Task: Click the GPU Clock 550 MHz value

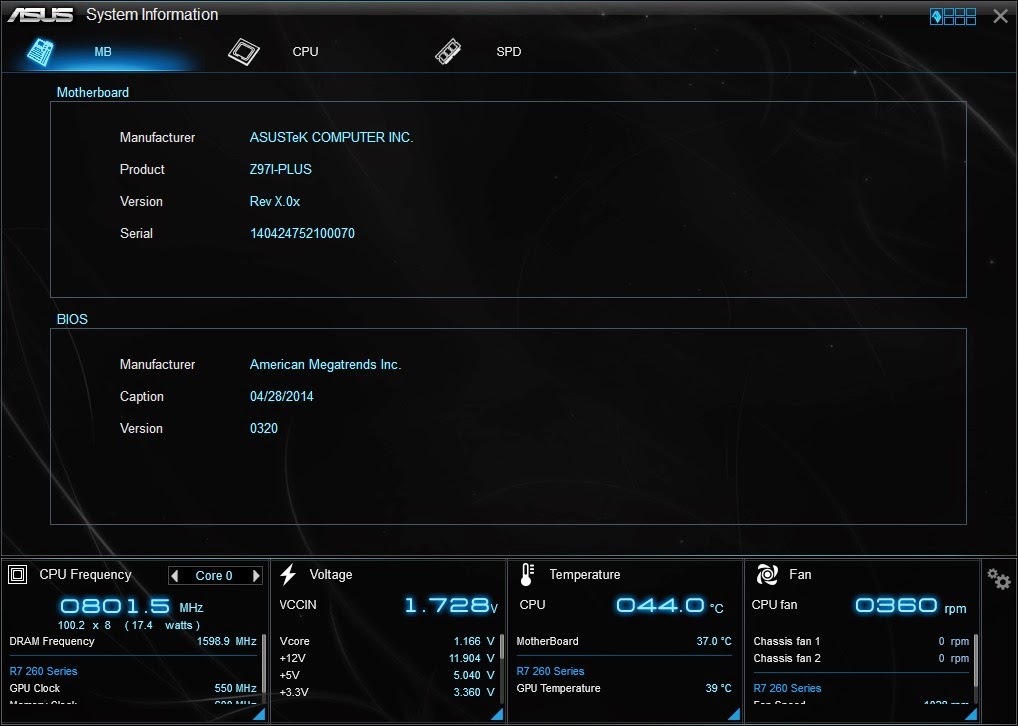Action: (235, 688)
